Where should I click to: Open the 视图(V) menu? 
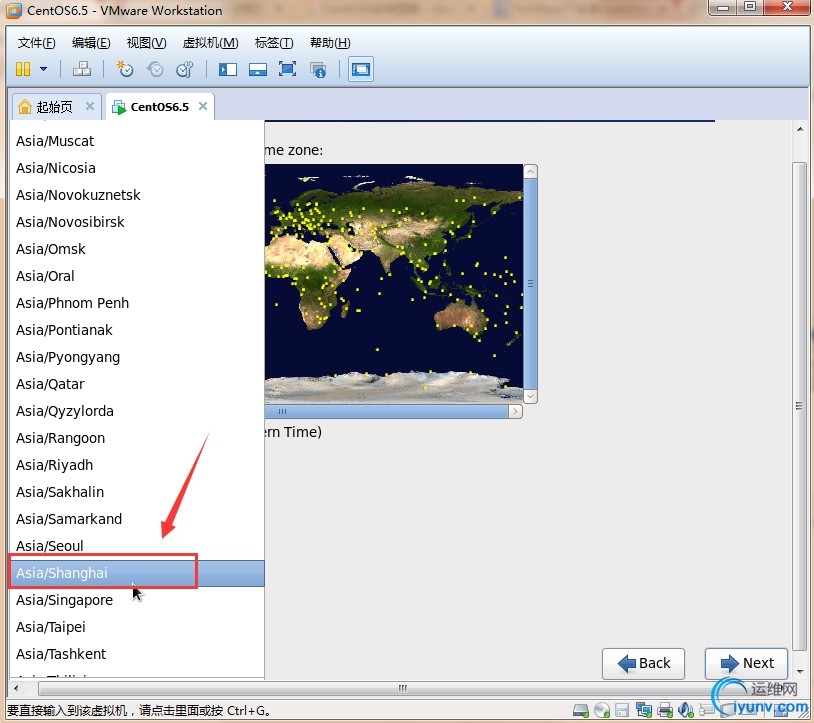(x=146, y=43)
